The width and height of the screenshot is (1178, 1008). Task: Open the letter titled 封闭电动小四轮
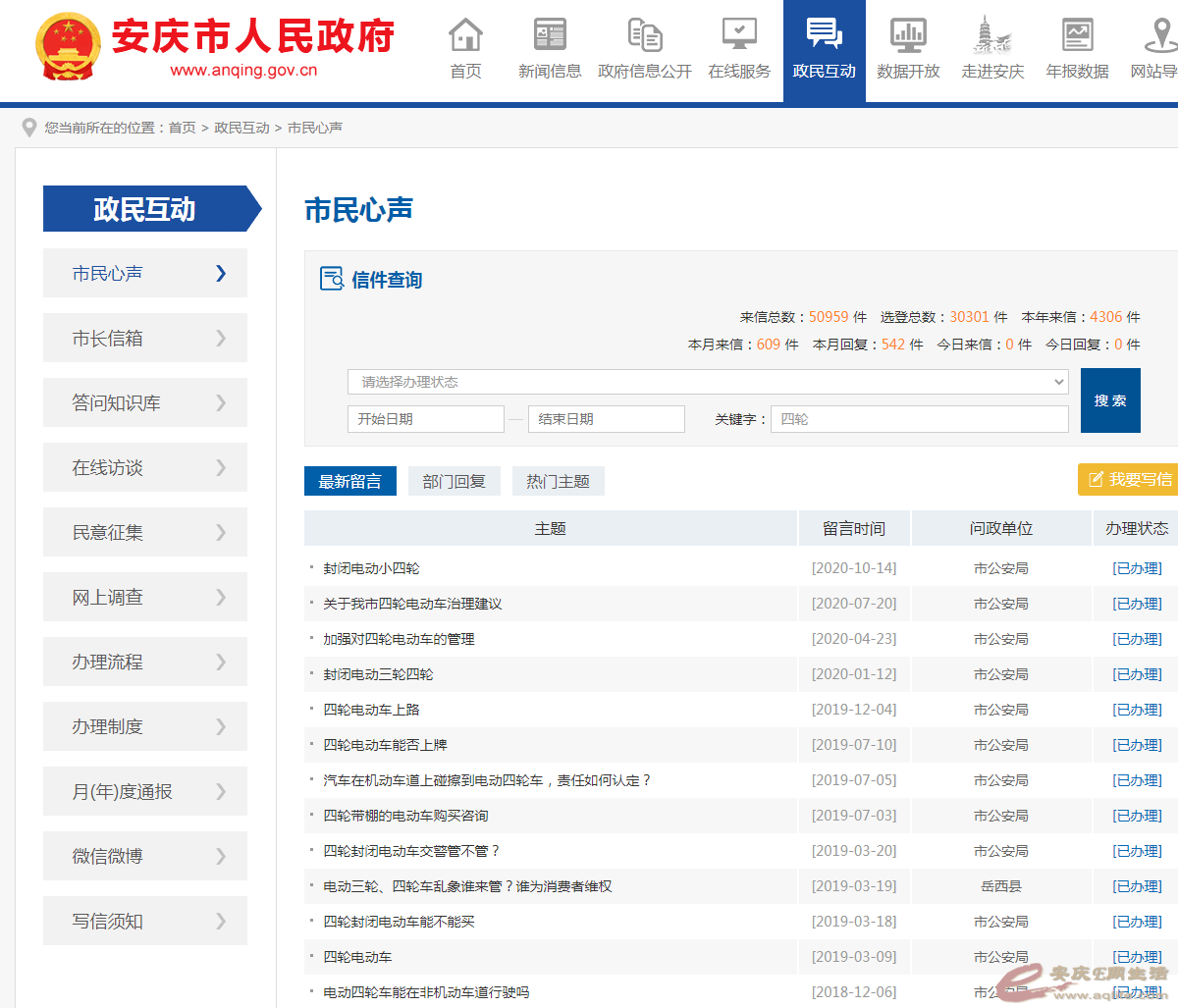tap(371, 568)
